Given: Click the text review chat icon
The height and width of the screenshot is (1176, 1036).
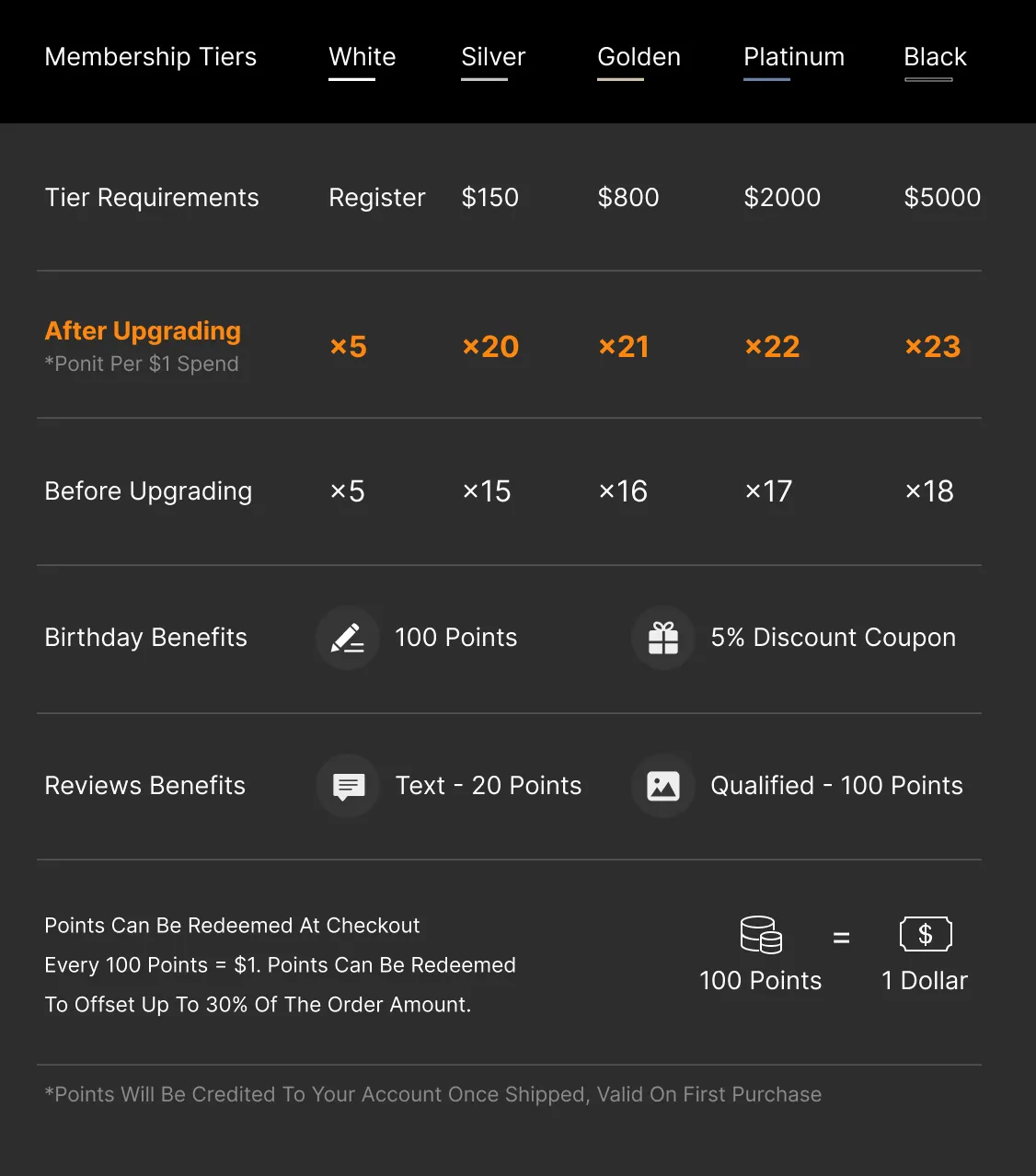Looking at the screenshot, I should tap(348, 786).
